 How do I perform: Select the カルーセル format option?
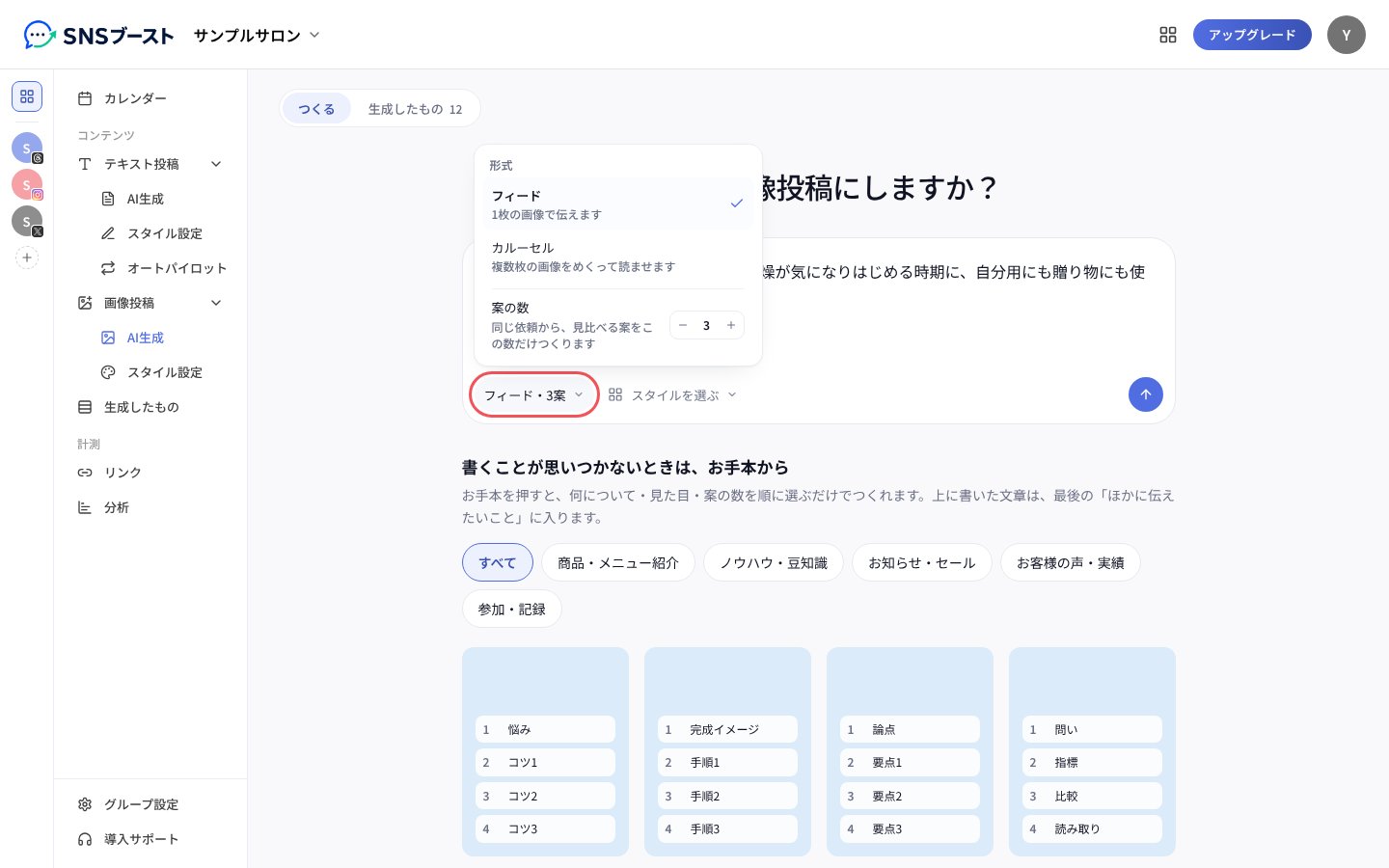[617, 256]
